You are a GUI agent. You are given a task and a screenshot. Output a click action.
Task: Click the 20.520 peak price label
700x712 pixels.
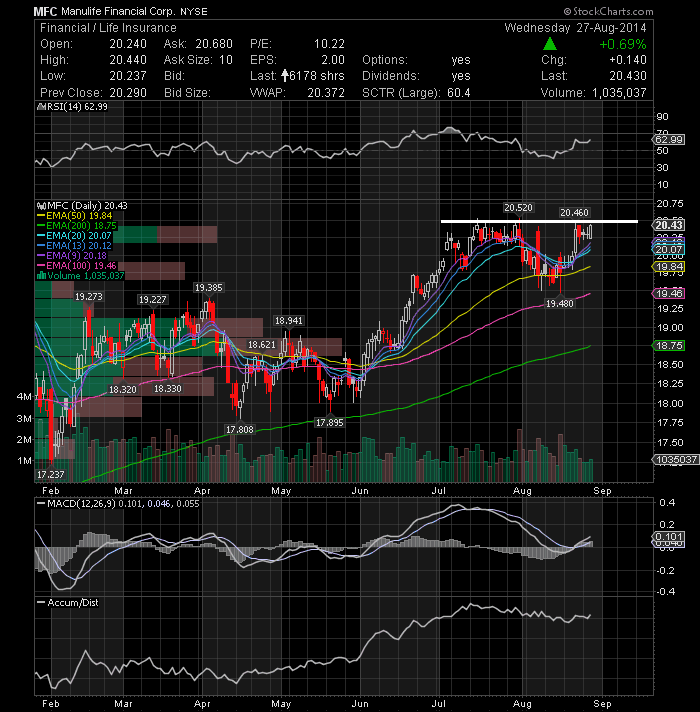[x=518, y=208]
